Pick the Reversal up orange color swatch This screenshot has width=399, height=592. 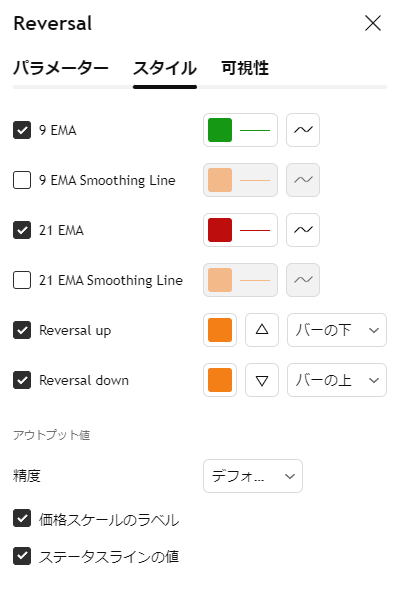[220, 330]
